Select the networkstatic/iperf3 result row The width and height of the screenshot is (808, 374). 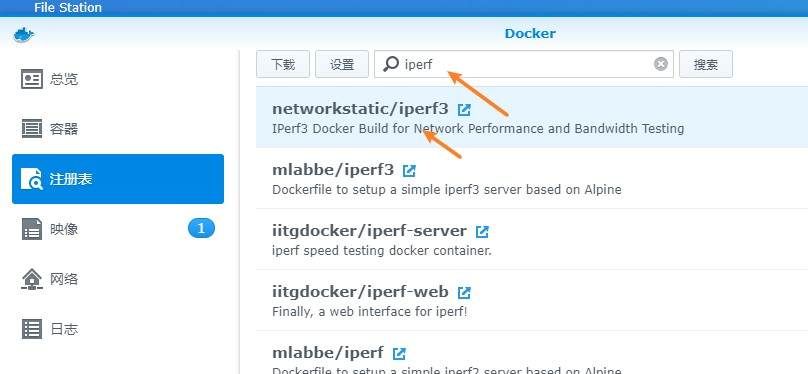pos(532,117)
